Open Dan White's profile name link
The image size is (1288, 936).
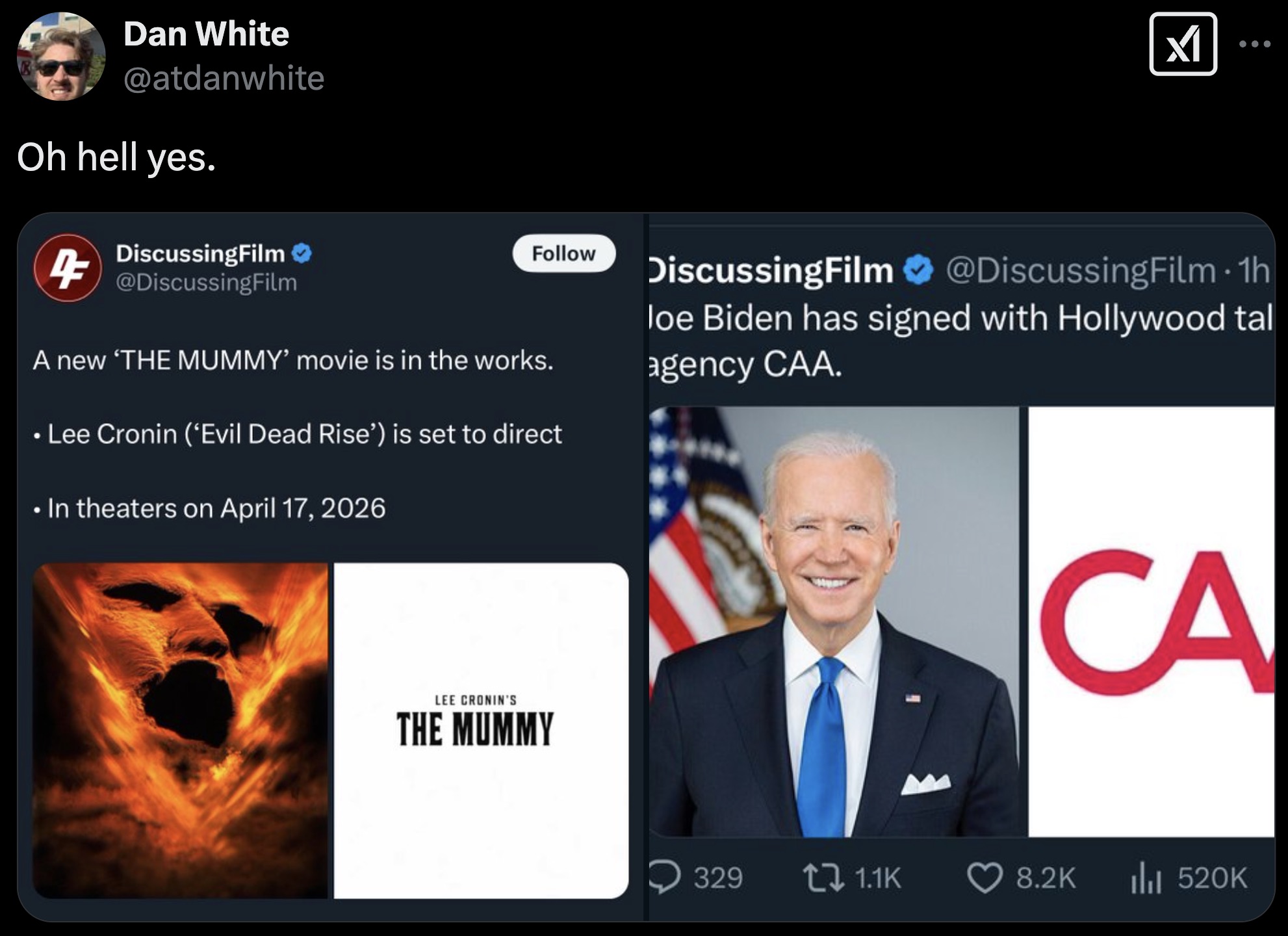pos(206,34)
